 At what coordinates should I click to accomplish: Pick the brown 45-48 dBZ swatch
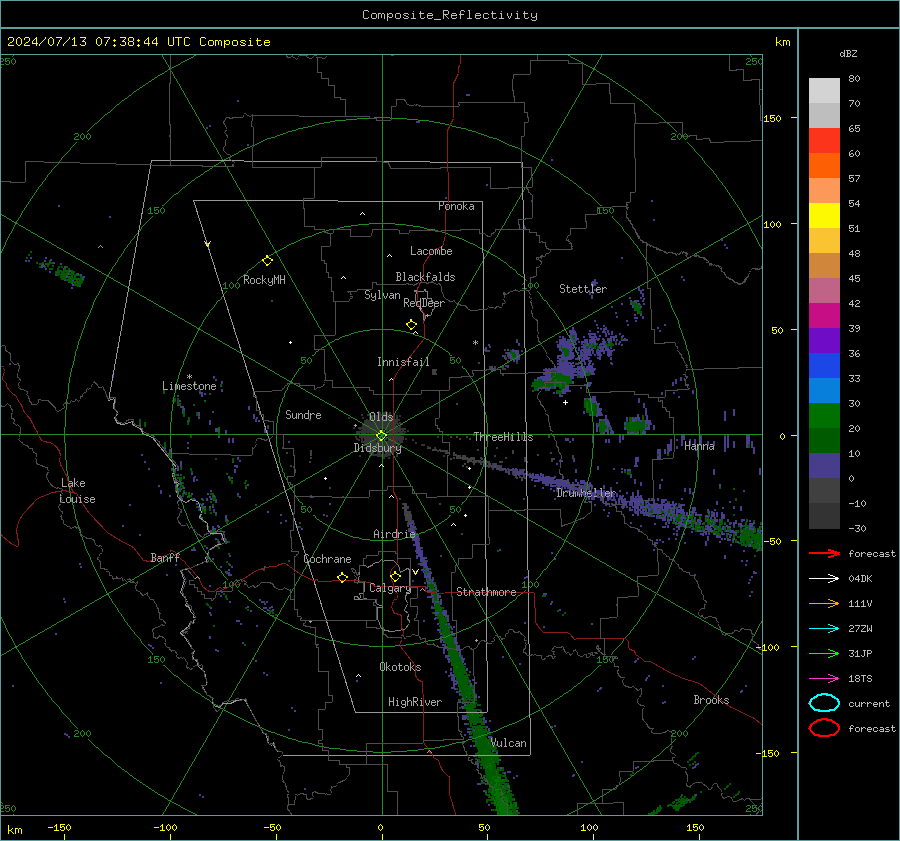824,265
